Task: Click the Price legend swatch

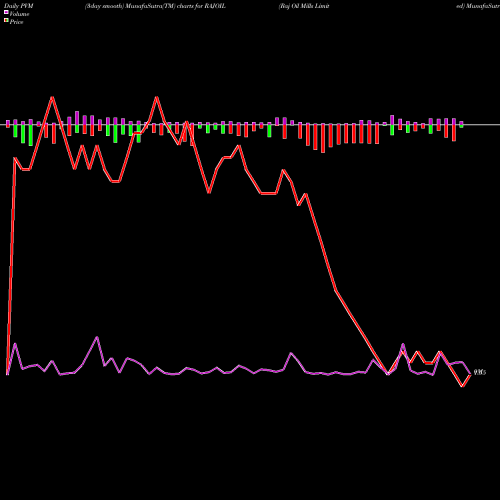Action: click(6, 21)
